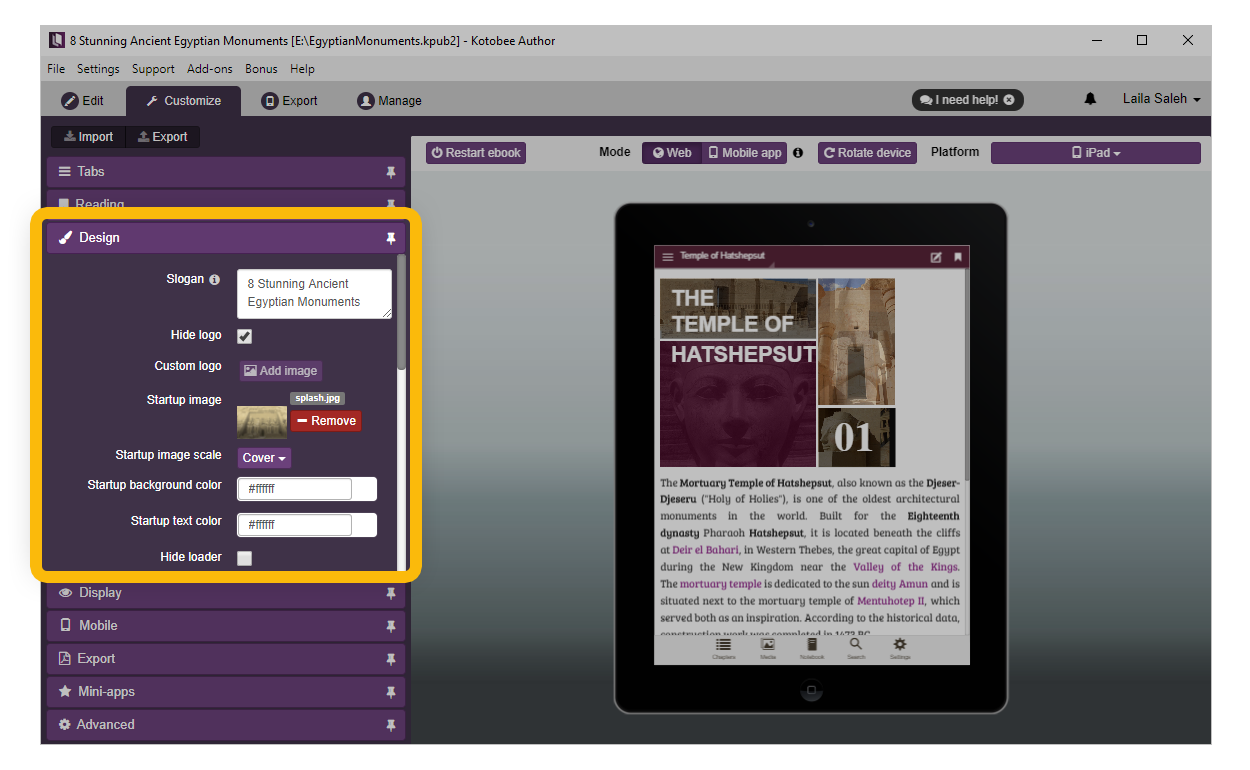Follow the Deir el Bahari link
Image resolution: width=1250 pixels, height=770 pixels.
coord(706,550)
